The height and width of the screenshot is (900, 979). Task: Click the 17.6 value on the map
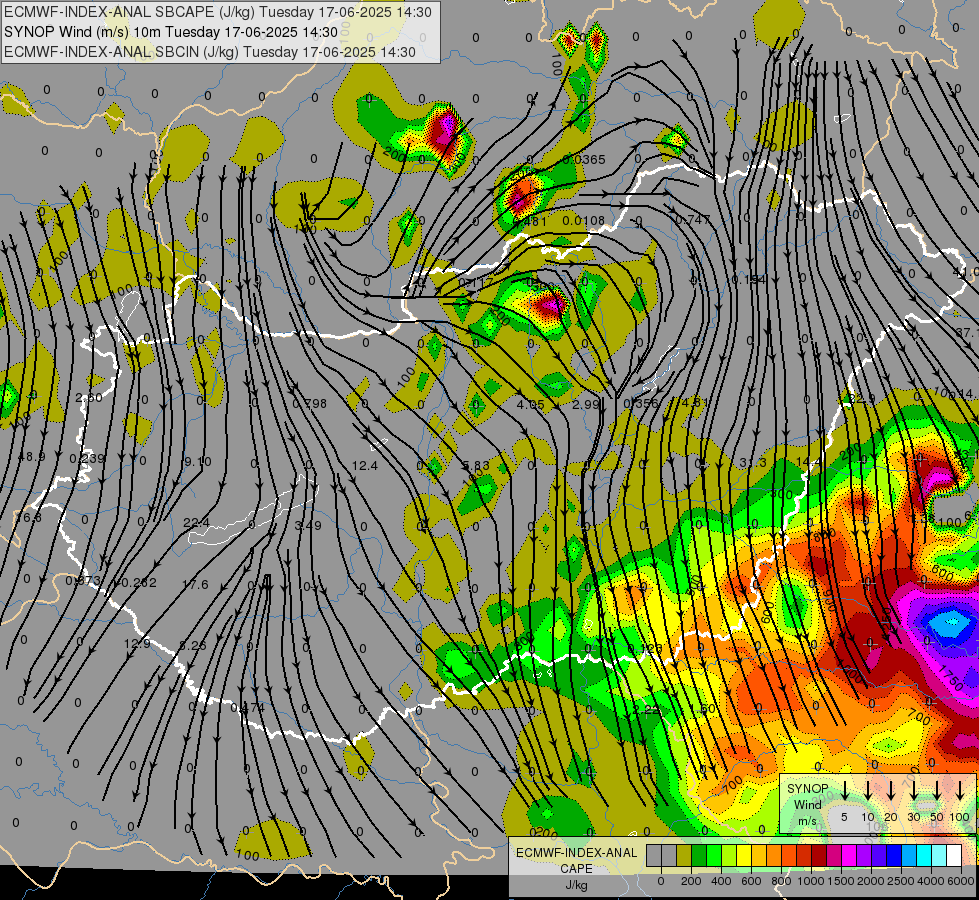click(195, 585)
